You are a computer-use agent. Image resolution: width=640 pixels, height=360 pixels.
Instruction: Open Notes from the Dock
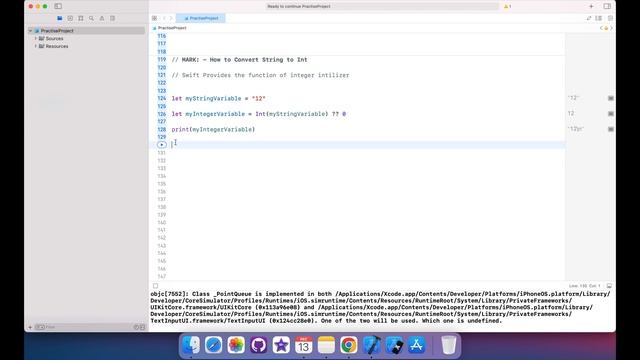(326, 345)
